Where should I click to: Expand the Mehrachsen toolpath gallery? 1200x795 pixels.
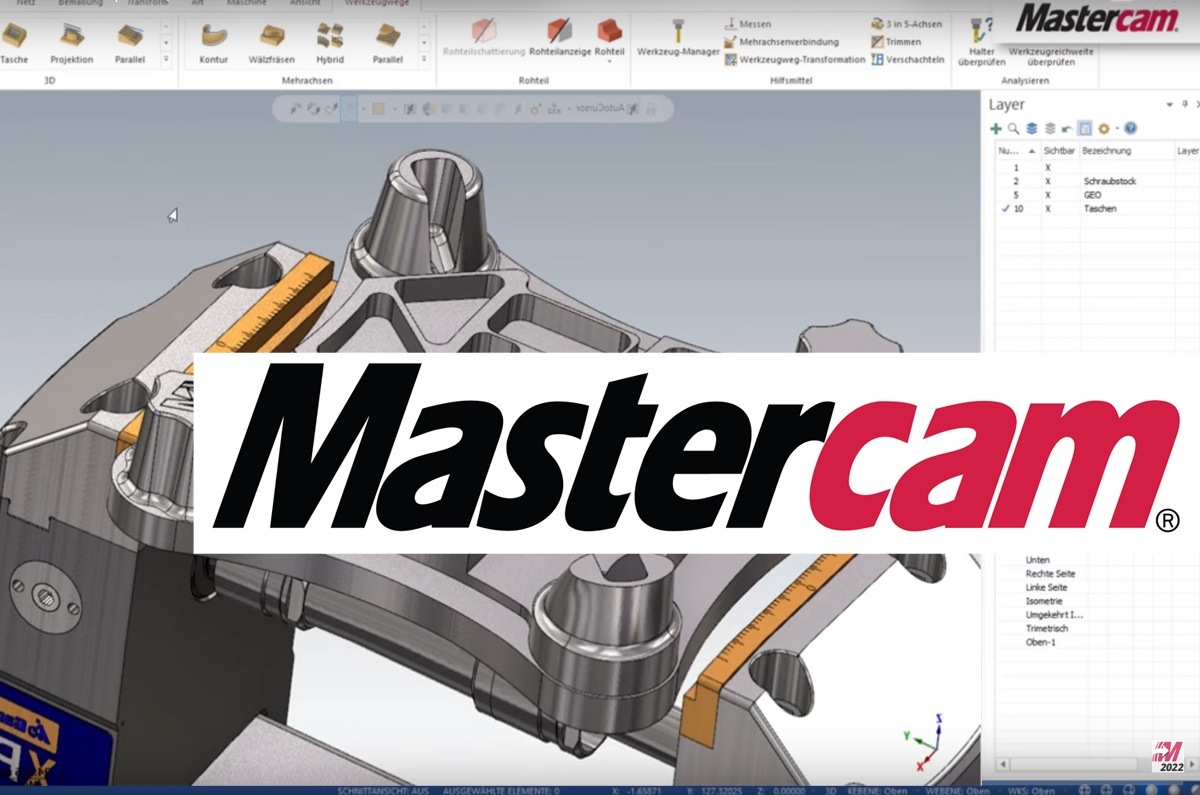coord(424,60)
